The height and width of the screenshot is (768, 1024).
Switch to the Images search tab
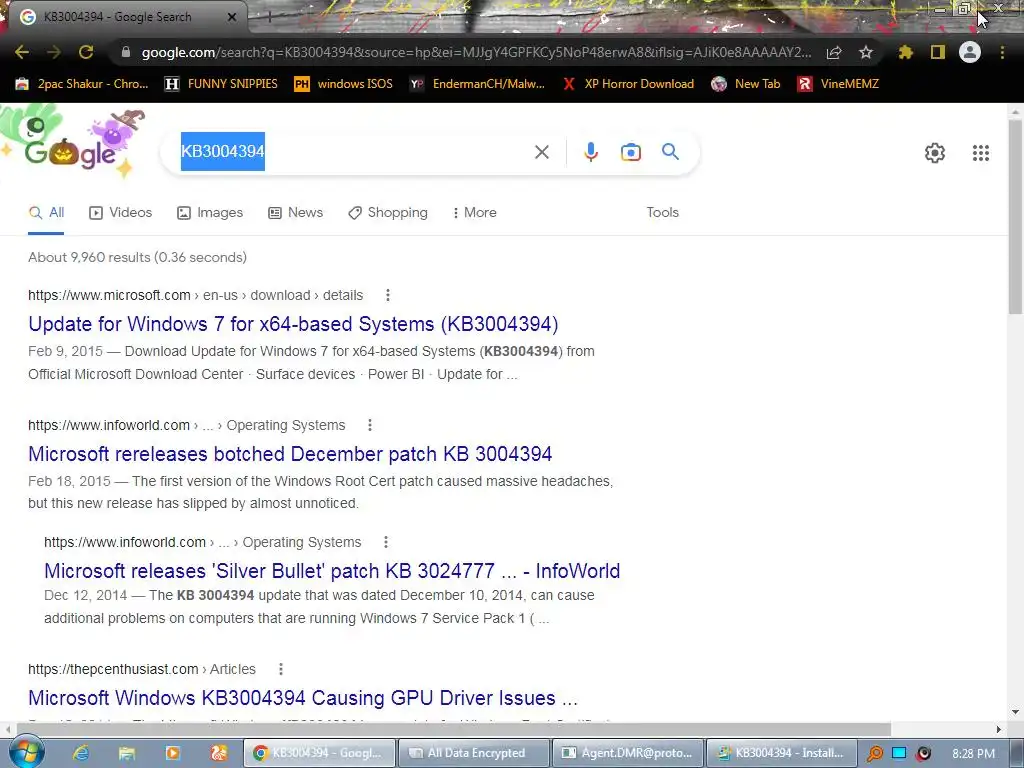click(x=210, y=212)
